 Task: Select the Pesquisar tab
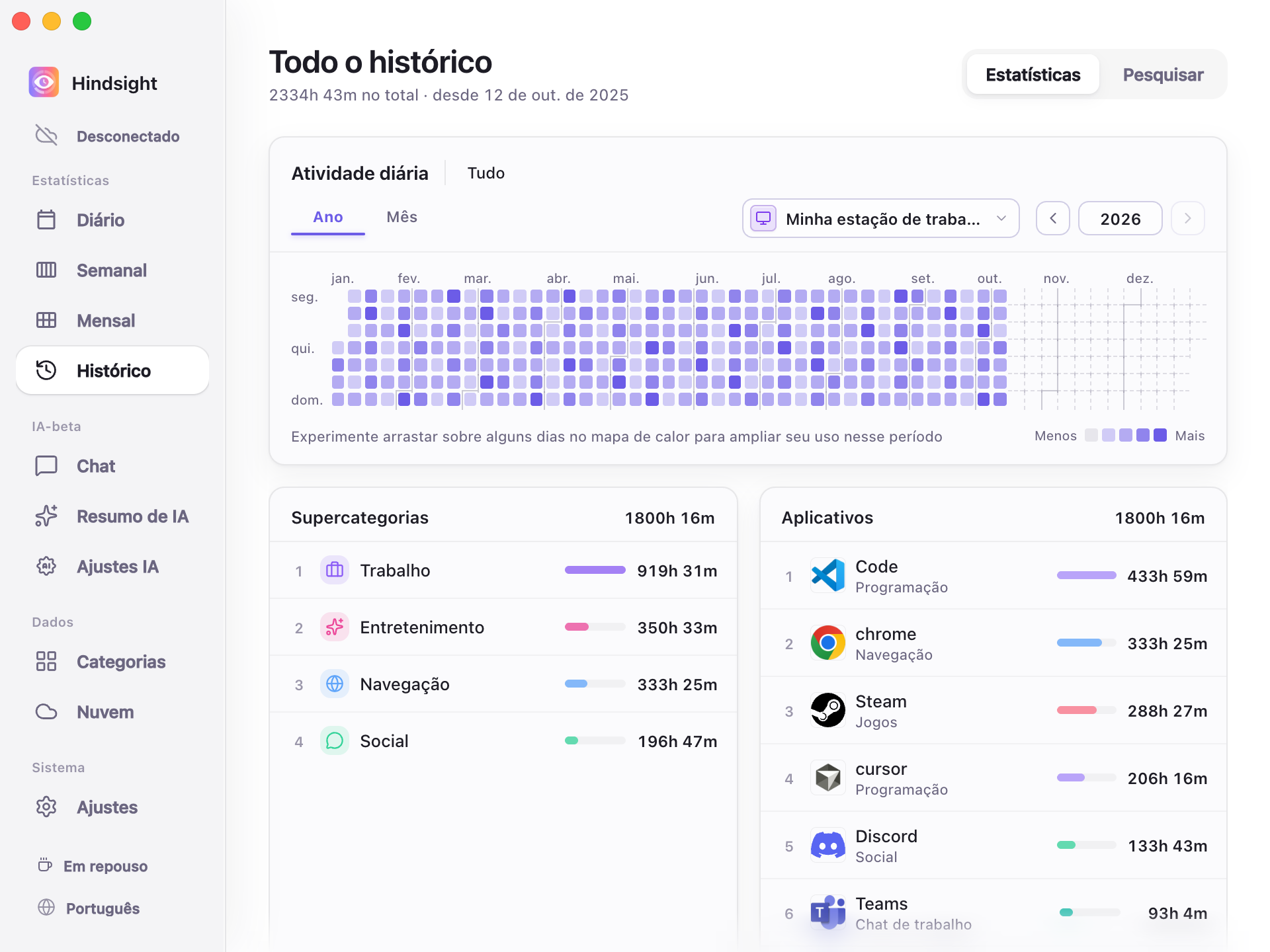(x=1163, y=75)
